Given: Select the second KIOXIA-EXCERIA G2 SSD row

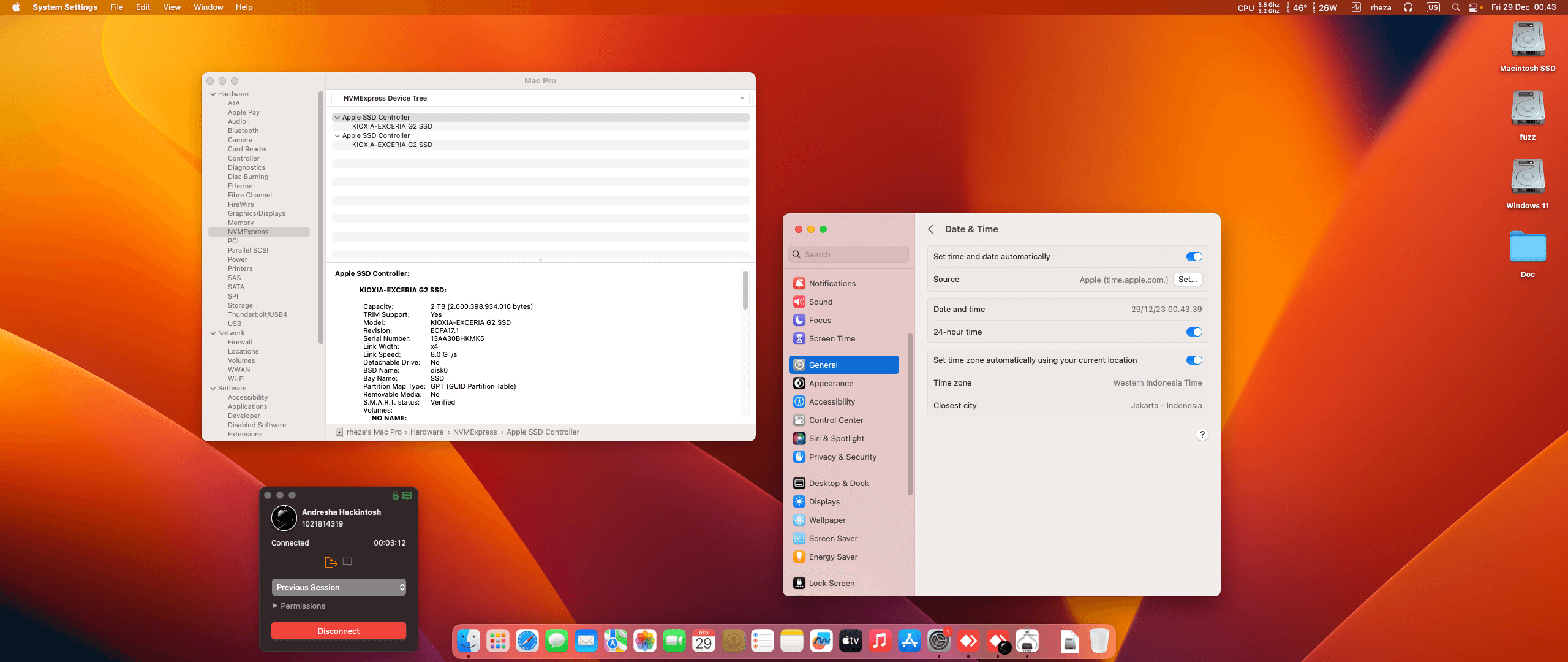Looking at the screenshot, I should 540,145.
